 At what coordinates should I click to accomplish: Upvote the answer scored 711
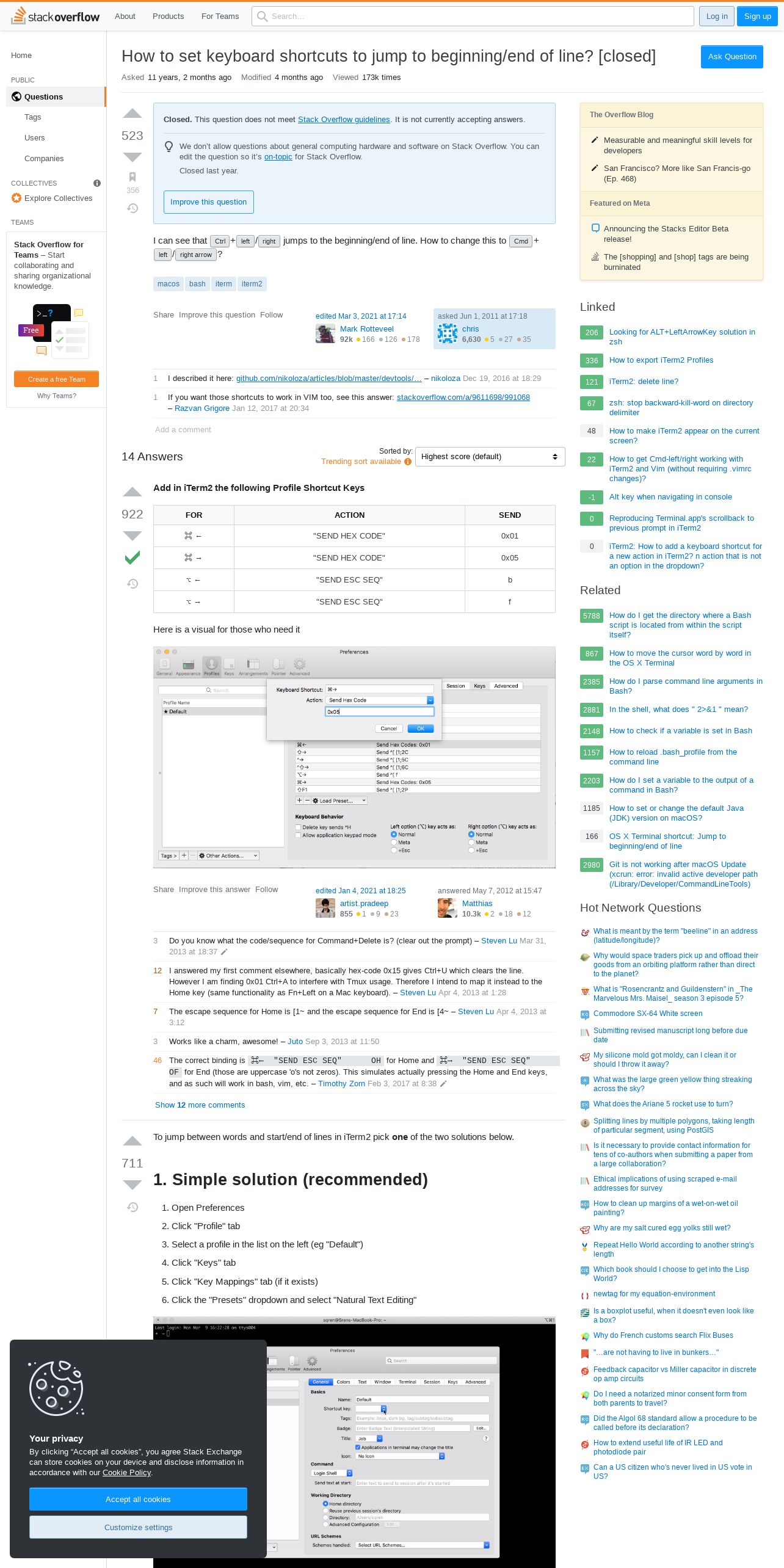(x=132, y=1141)
